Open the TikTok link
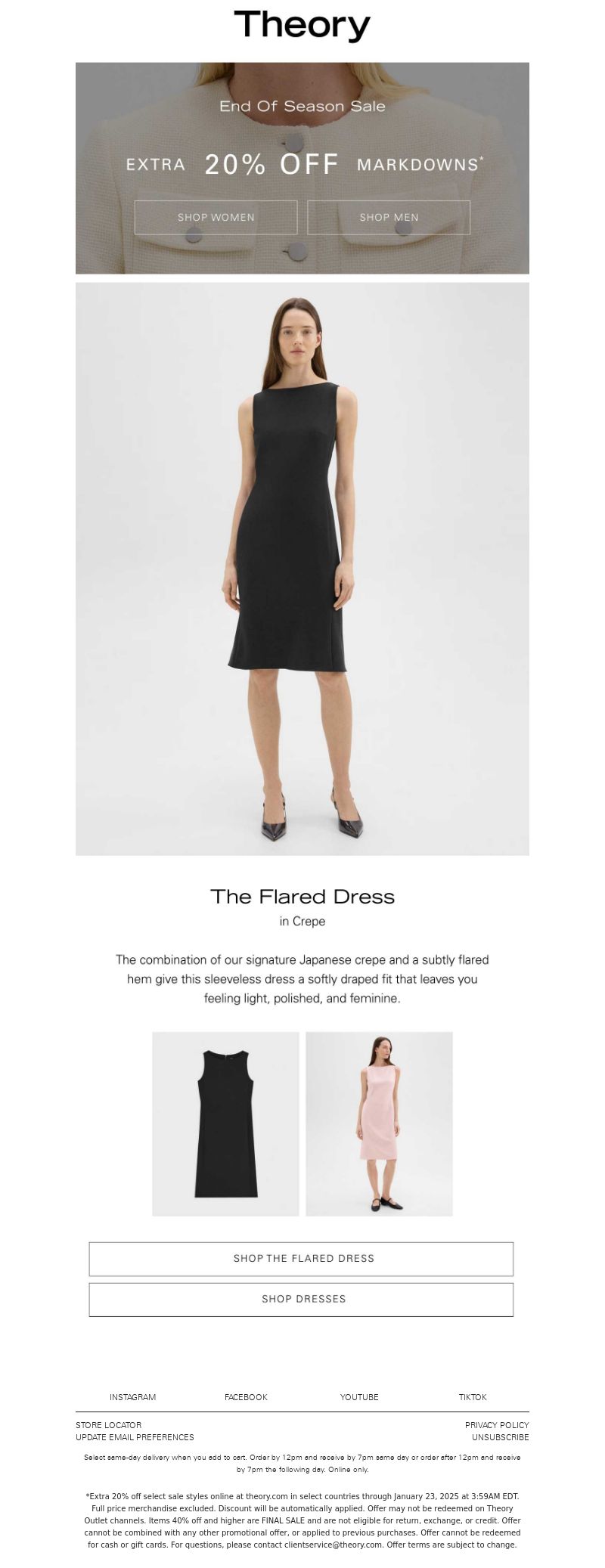This screenshot has height=1568, width=605. point(473,1397)
